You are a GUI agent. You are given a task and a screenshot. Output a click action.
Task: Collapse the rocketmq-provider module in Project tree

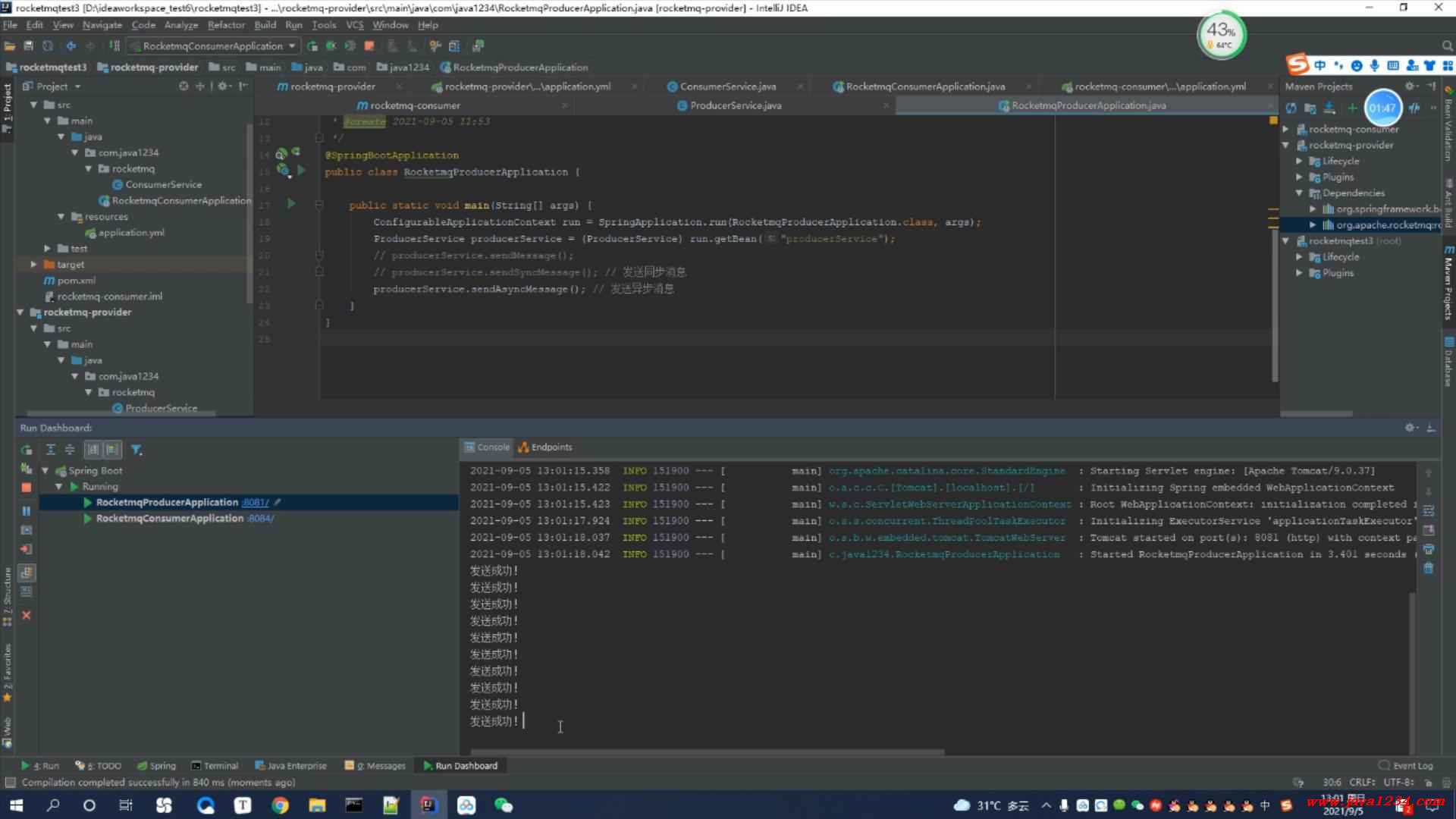point(20,312)
